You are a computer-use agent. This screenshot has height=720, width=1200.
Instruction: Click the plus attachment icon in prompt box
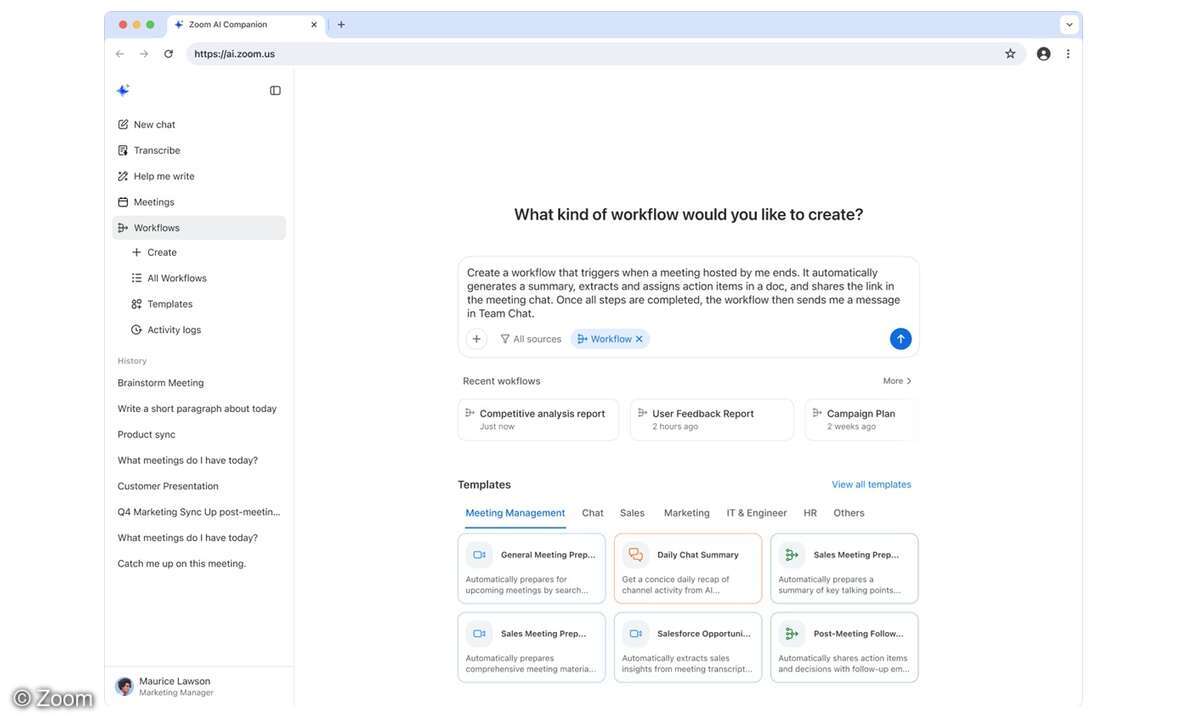(x=477, y=339)
